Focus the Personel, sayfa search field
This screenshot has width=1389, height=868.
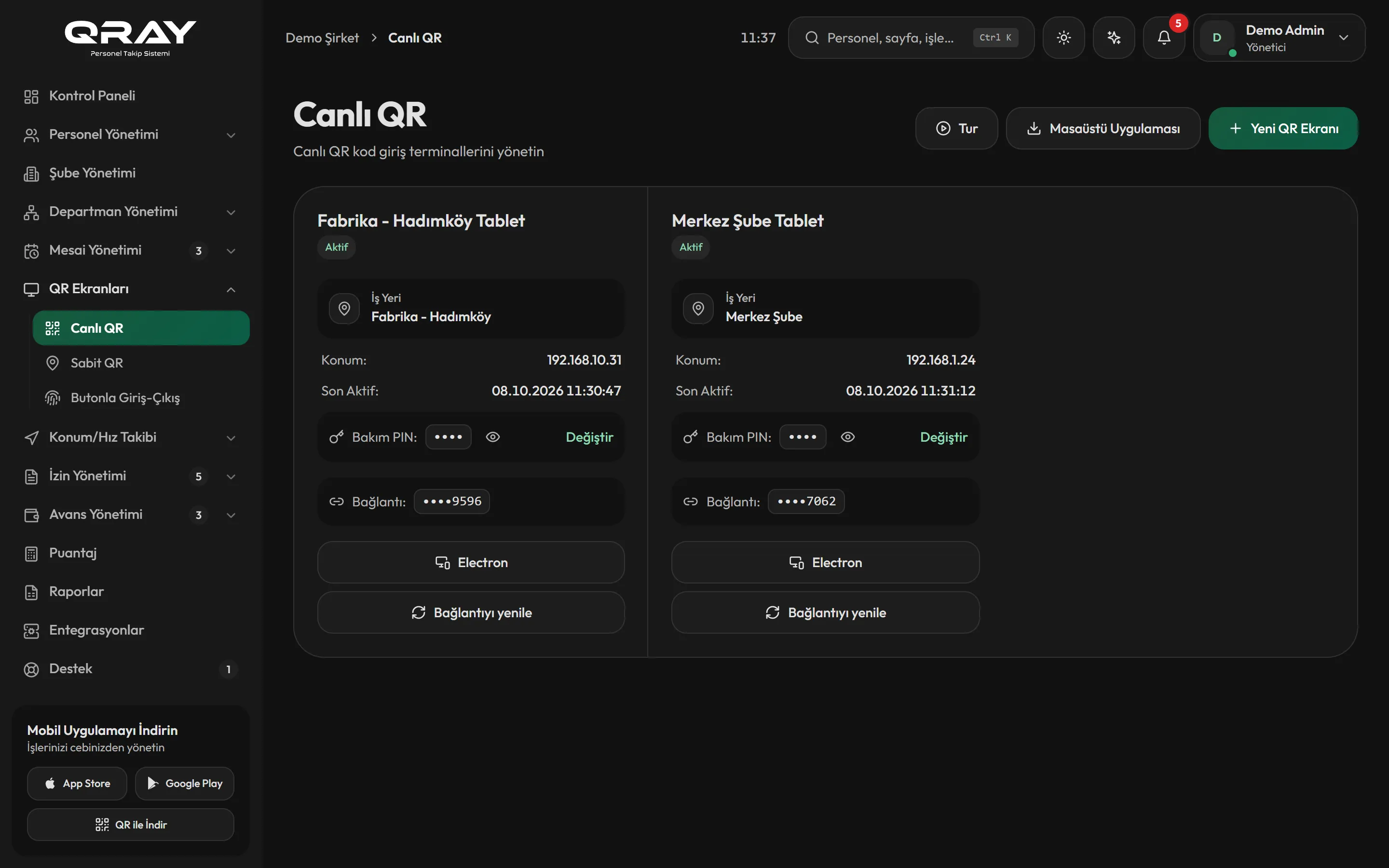coord(911,38)
